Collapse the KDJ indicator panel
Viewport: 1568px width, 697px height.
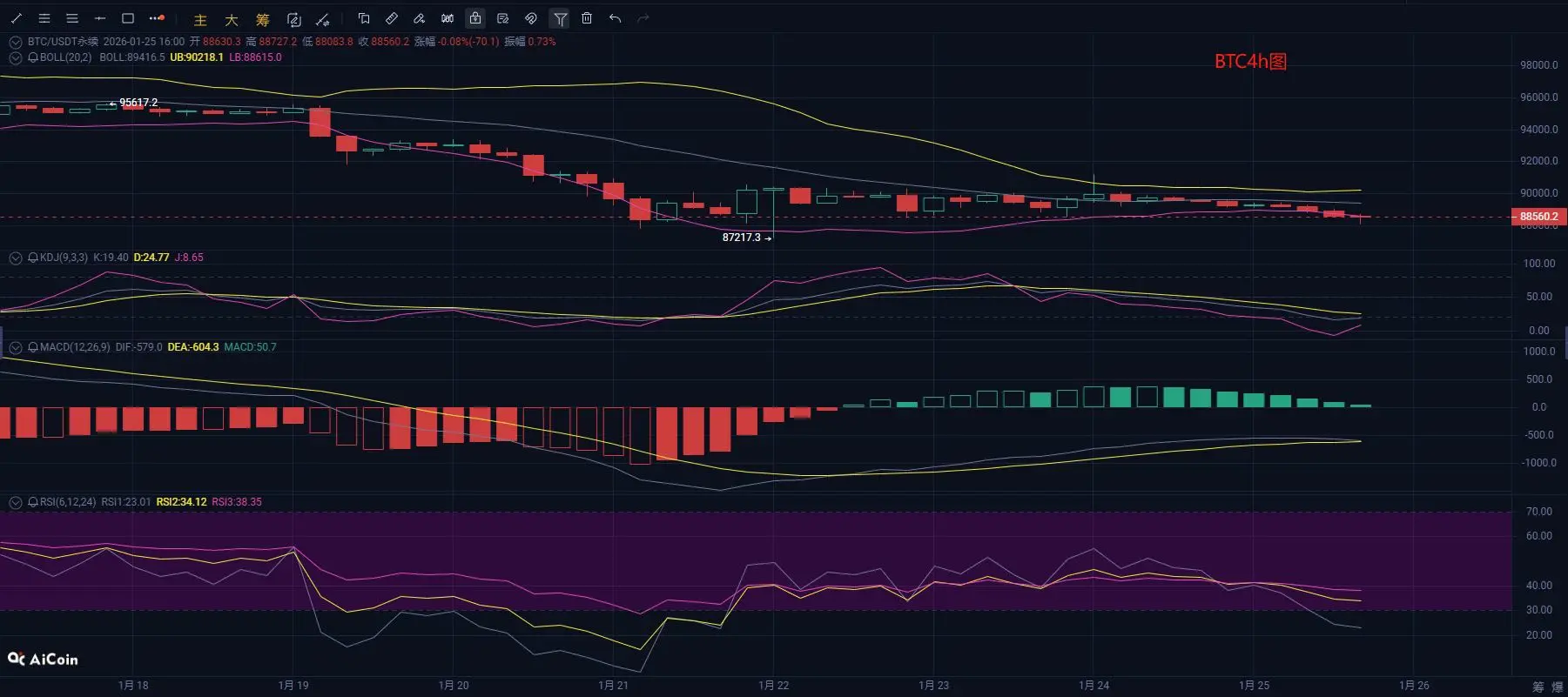point(16,258)
